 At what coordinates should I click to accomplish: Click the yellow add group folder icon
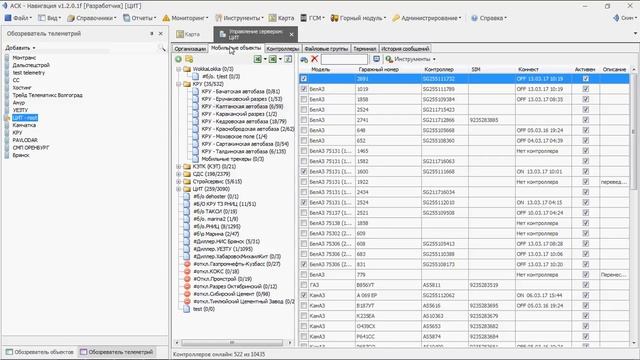(189, 59)
